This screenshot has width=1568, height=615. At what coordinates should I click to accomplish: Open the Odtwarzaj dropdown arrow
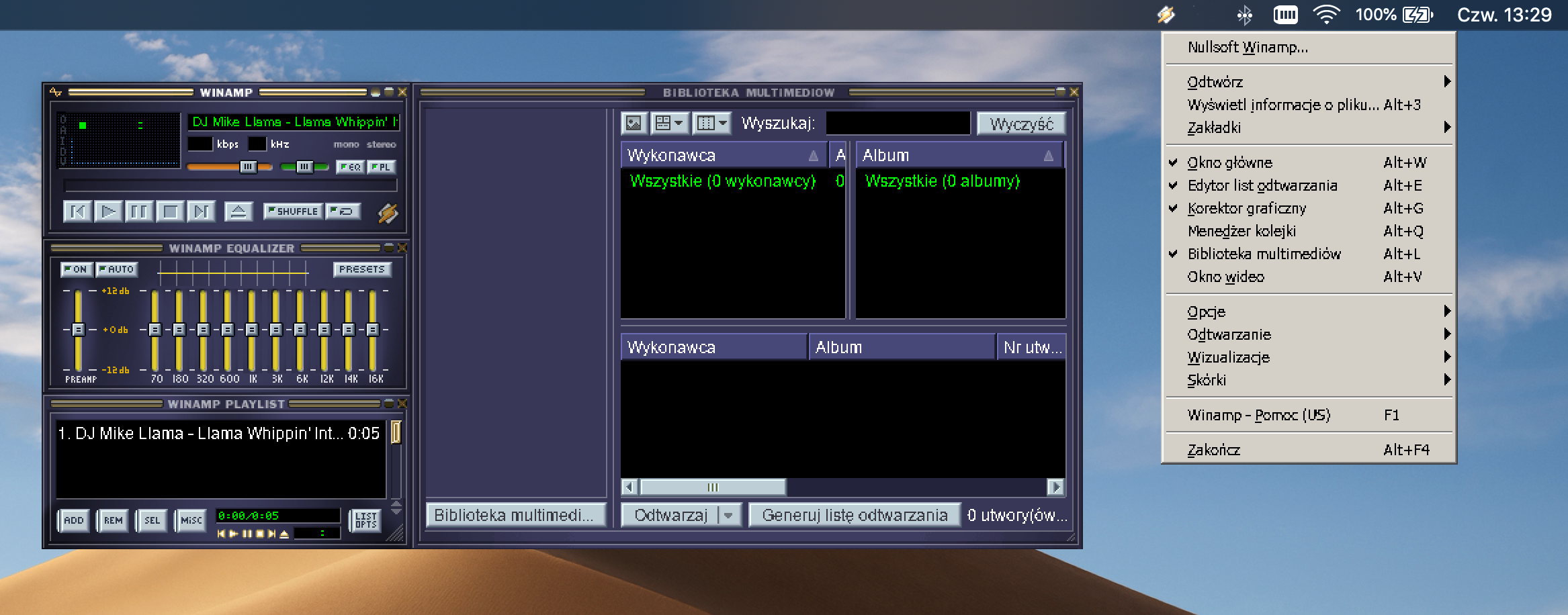pos(728,514)
